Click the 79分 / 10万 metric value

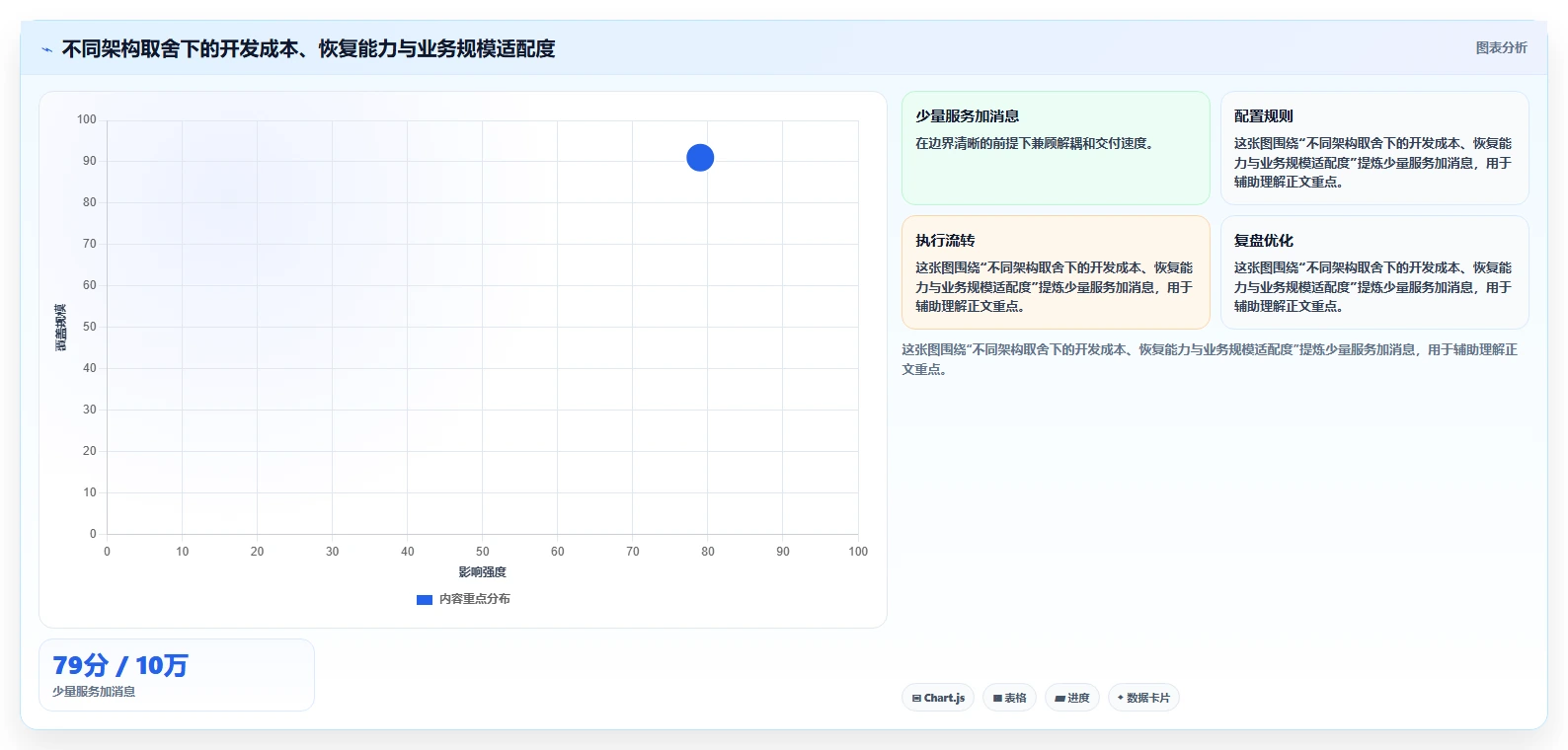click(120, 665)
